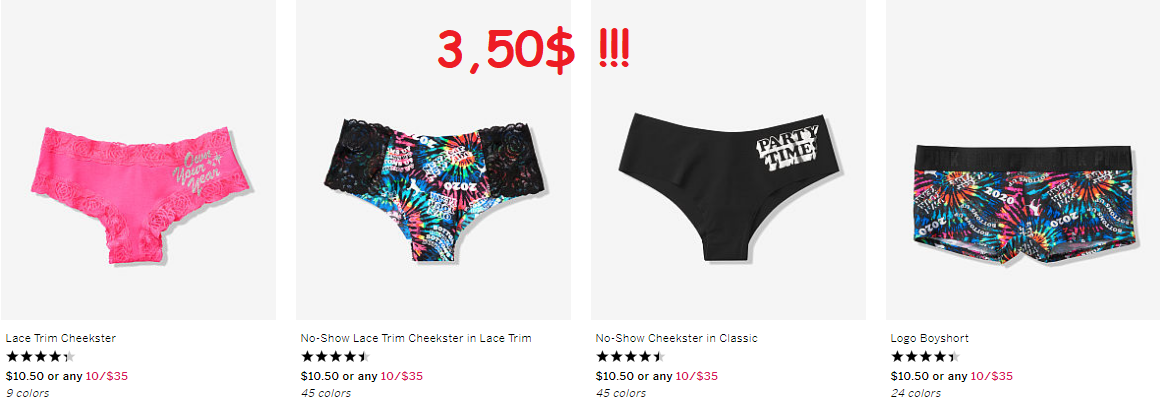This screenshot has height=418, width=1160.
Task: Click the No-Show Cheekster in Classic title
Action: (x=676, y=338)
